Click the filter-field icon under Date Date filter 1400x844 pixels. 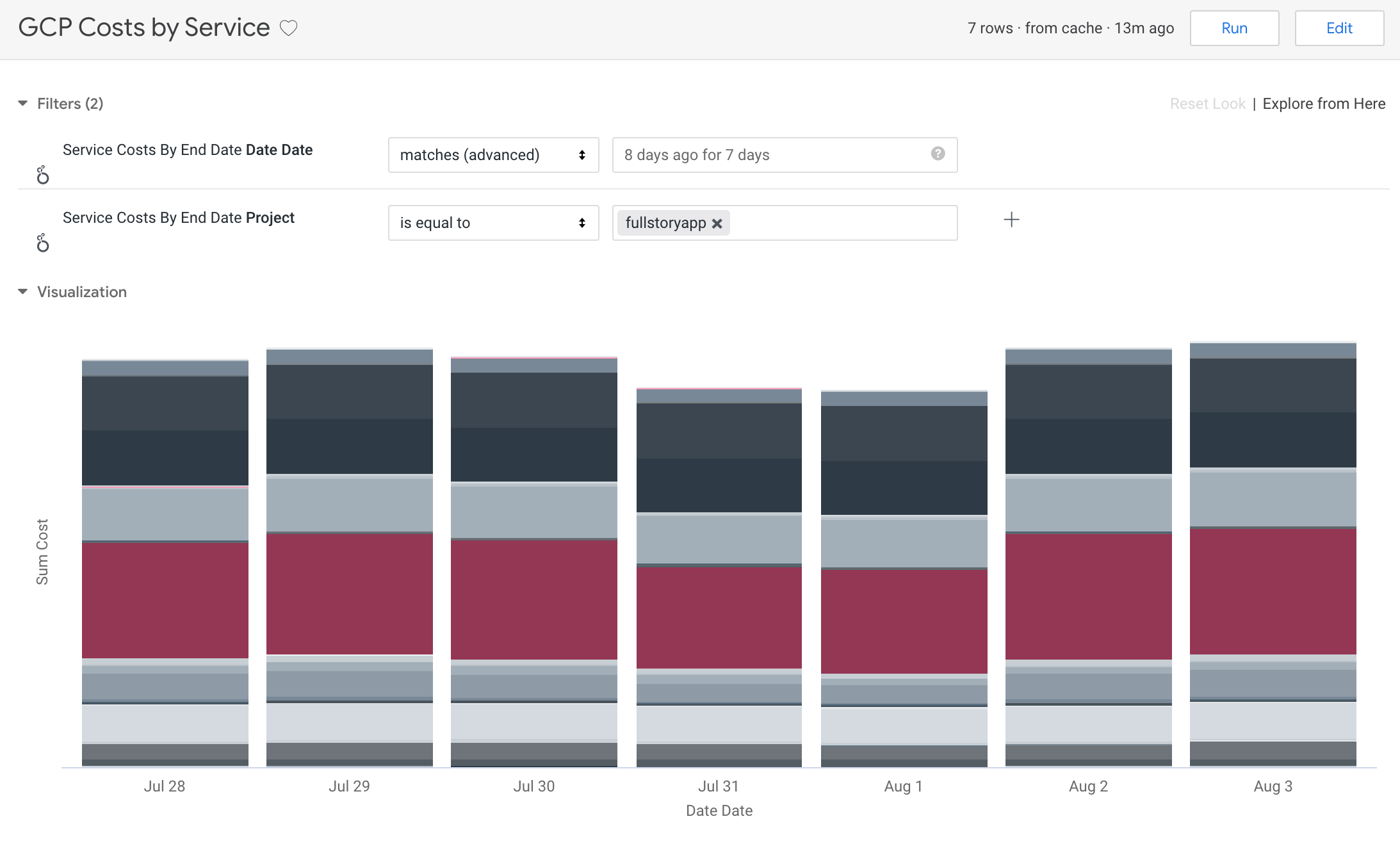pos(42,174)
